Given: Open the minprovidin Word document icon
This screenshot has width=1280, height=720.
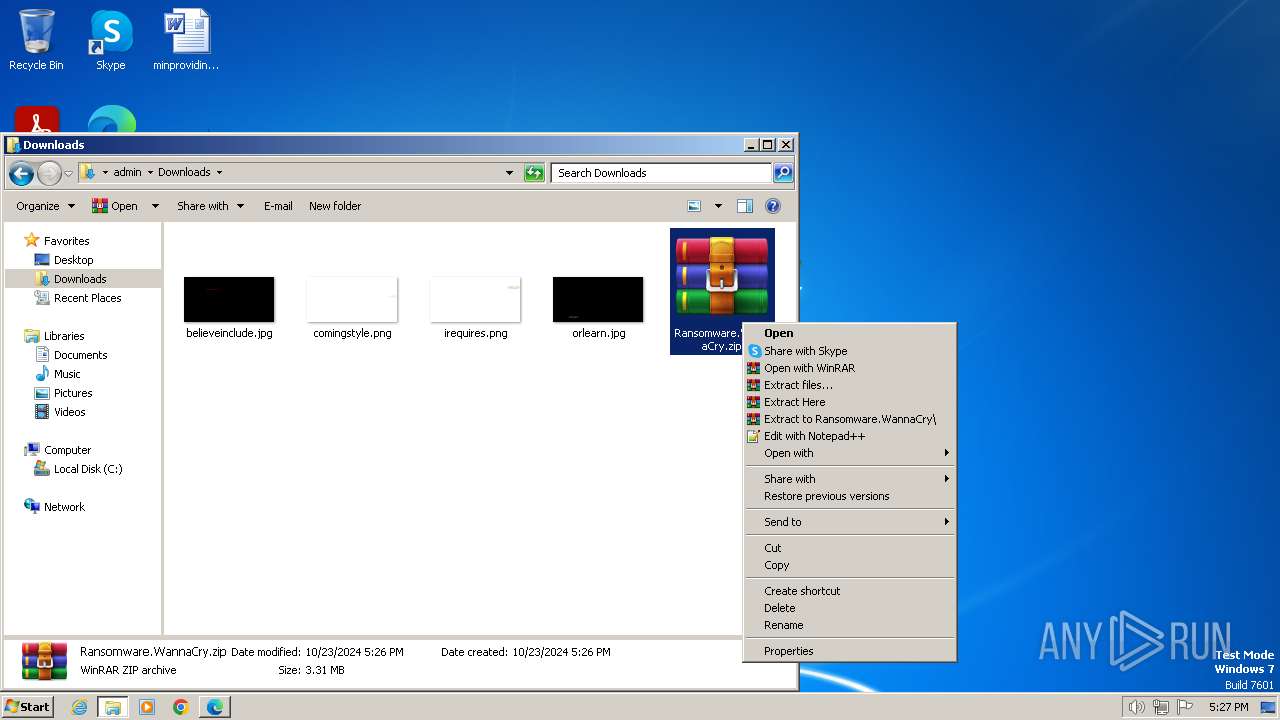Looking at the screenshot, I should click(186, 40).
